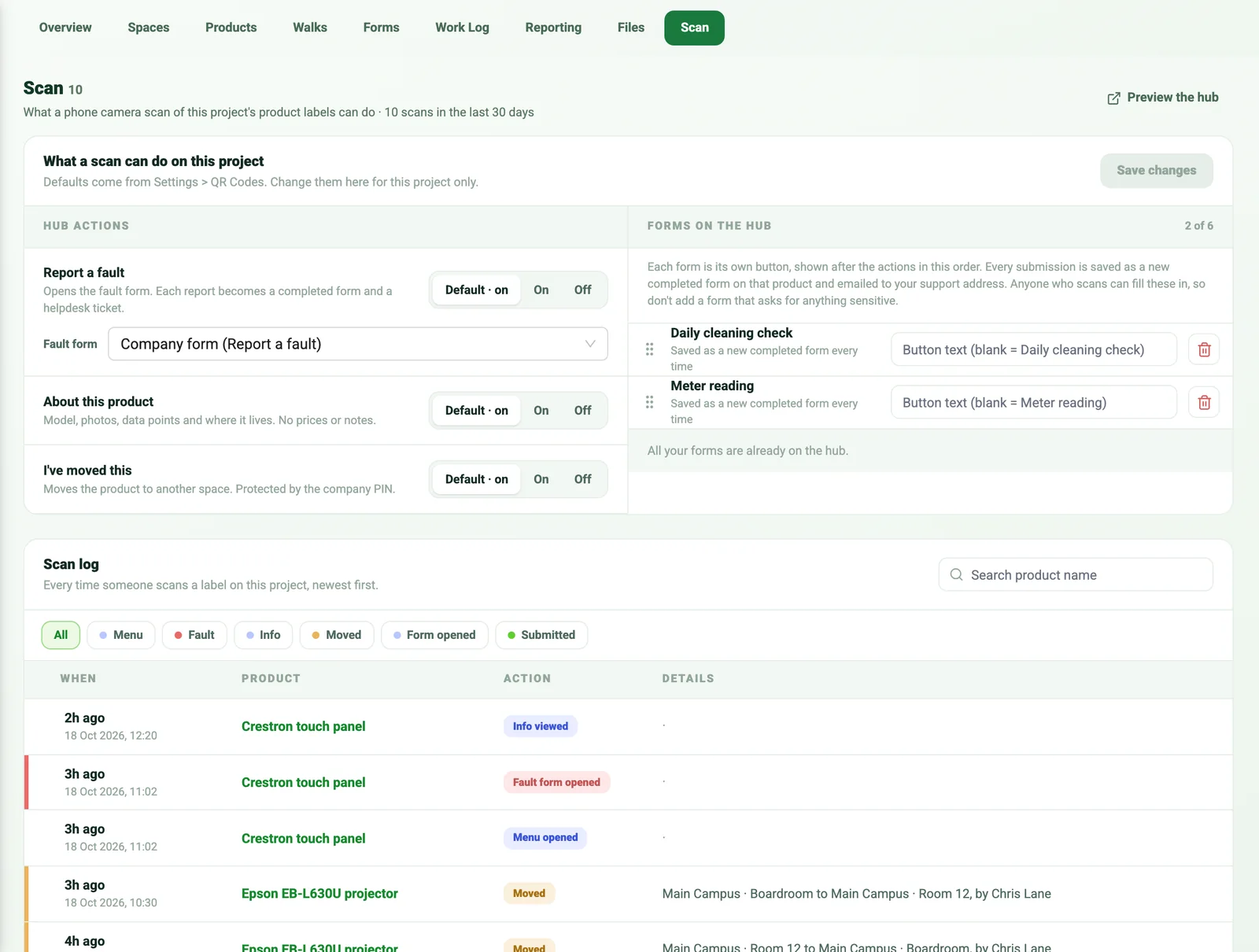The height and width of the screenshot is (952, 1259).
Task: Set About this product to On
Action: pyautogui.click(x=541, y=411)
